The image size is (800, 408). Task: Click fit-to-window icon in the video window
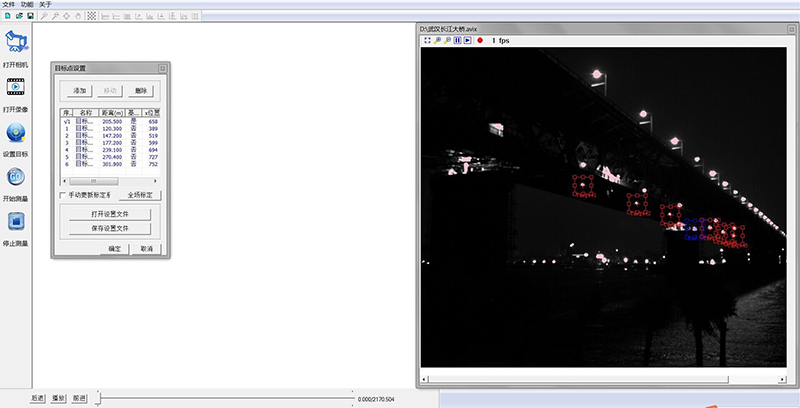point(428,40)
